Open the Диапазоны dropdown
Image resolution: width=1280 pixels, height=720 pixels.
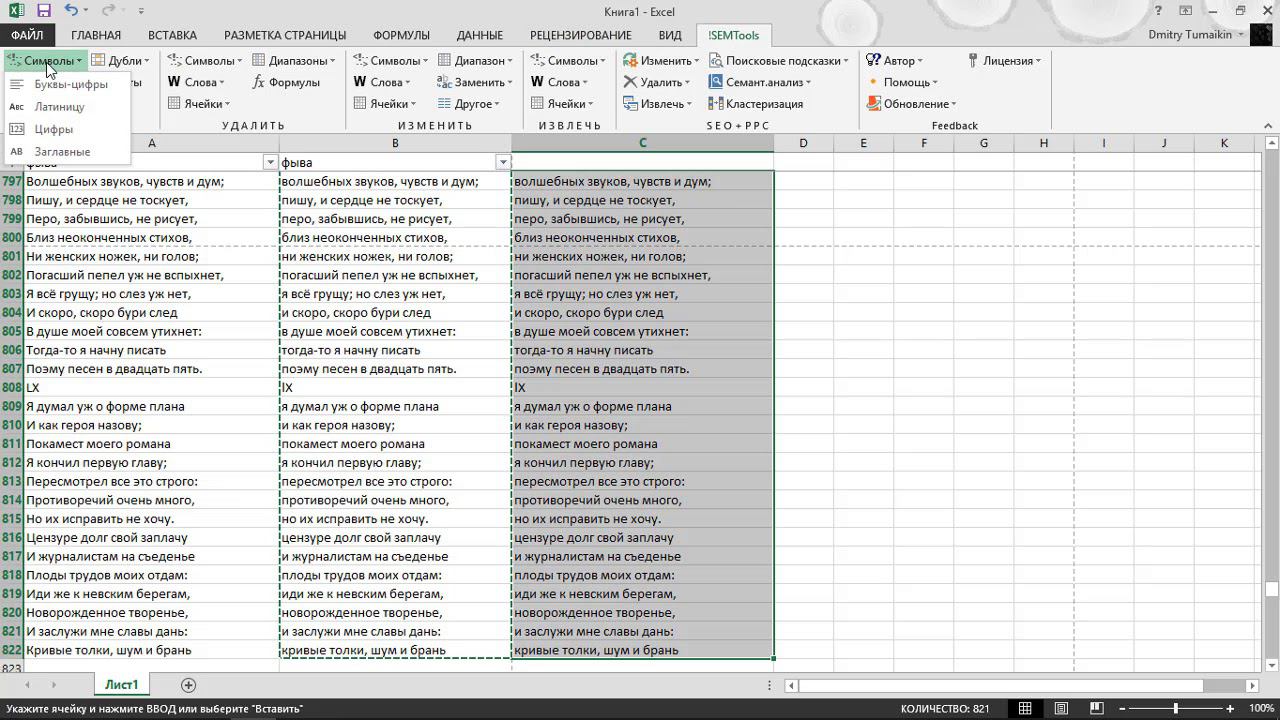293,61
